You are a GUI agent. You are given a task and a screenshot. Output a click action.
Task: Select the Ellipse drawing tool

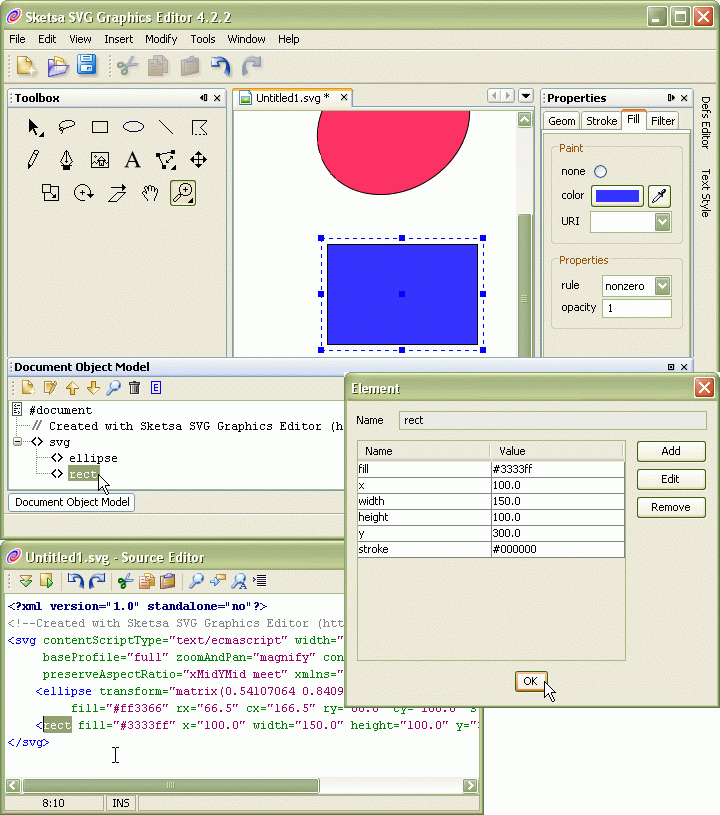[x=133, y=127]
